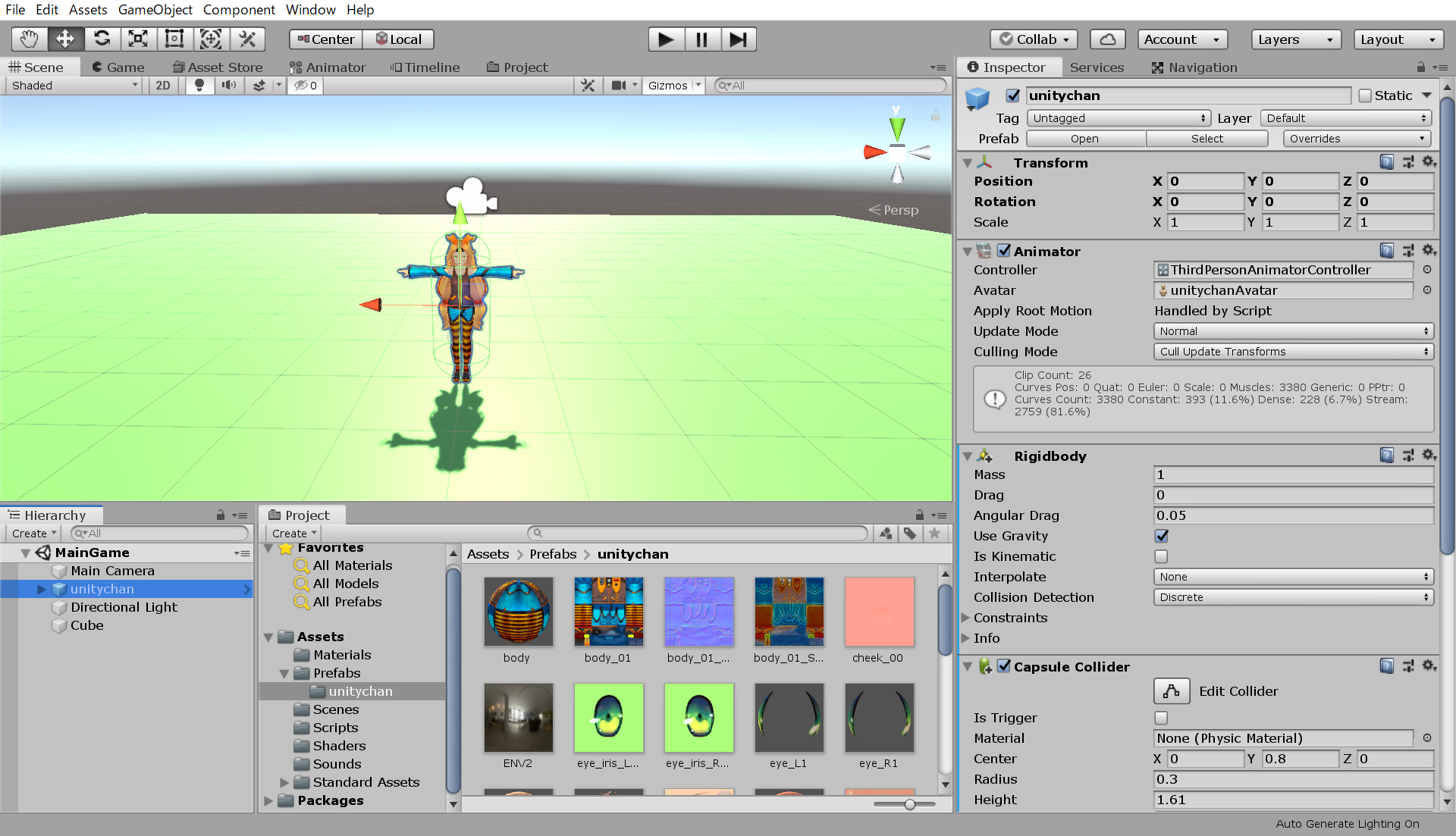
Task: Click the Play button
Action: (666, 39)
